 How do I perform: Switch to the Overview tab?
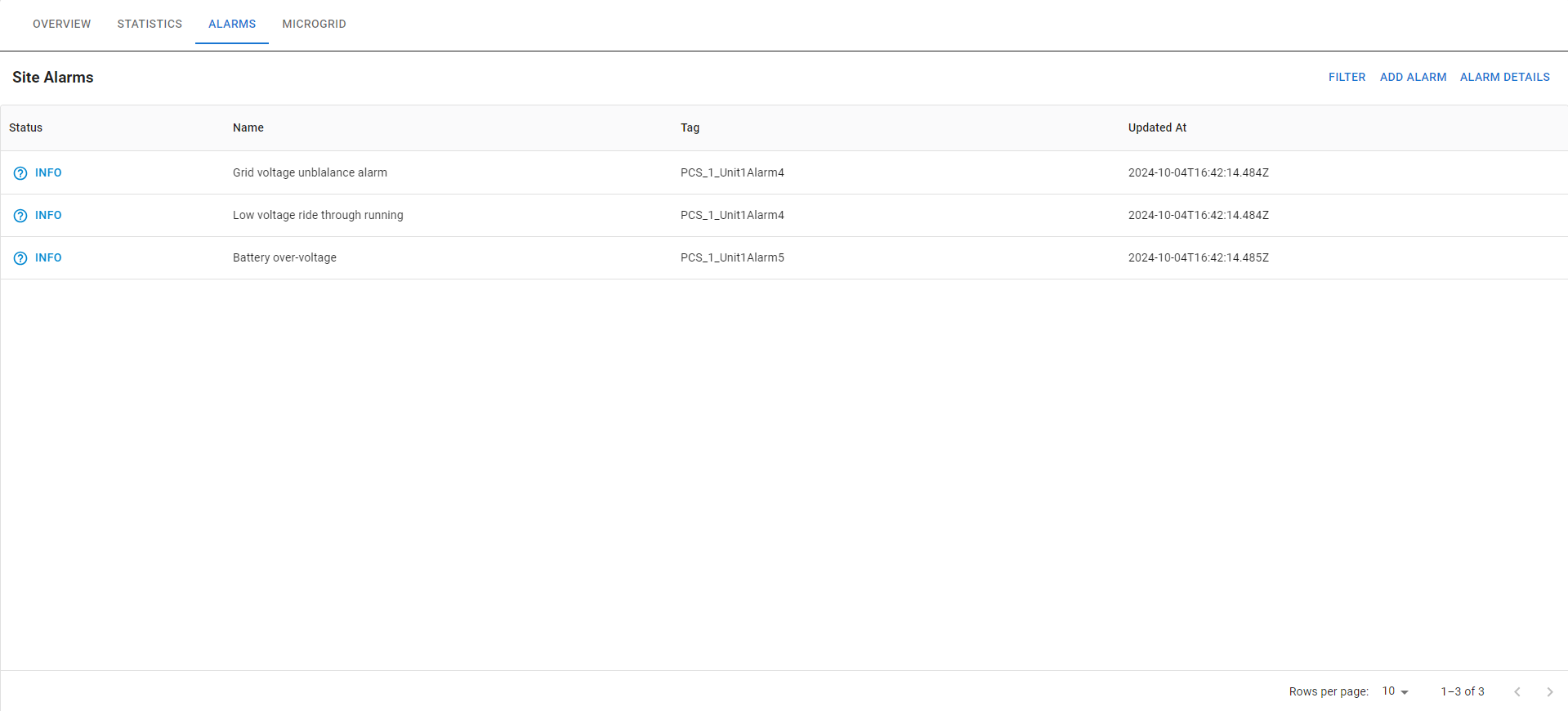[x=62, y=24]
